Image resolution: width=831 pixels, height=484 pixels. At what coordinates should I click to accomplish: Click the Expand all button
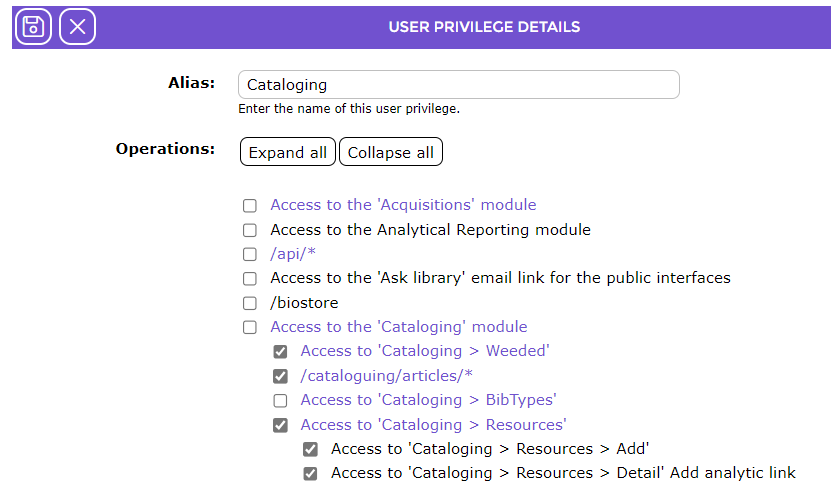tap(287, 152)
